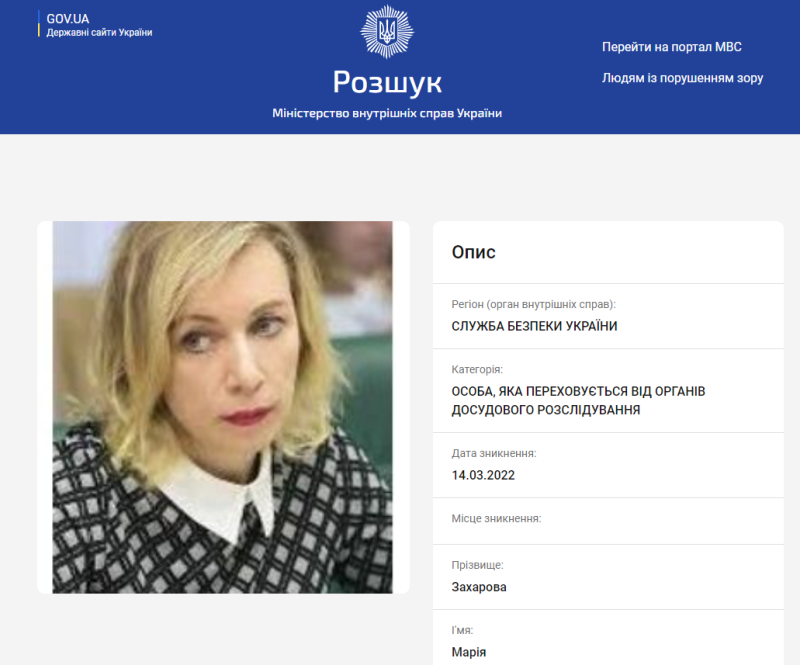Click 'Перейти на портал МВС' link
800x665 pixels.
[x=671, y=47]
